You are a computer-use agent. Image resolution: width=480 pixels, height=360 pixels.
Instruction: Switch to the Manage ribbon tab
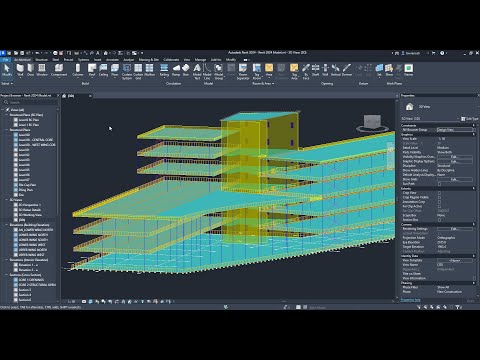pyautogui.click(x=200, y=60)
